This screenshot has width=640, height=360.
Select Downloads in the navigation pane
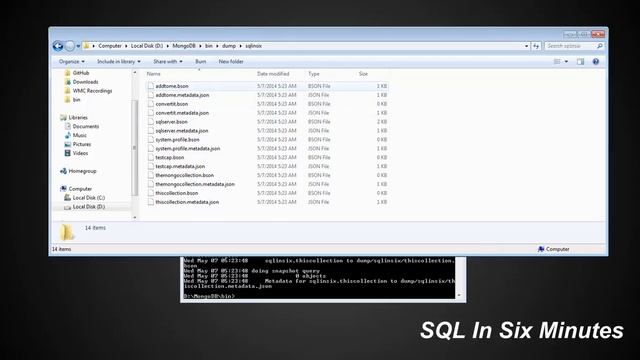coord(85,82)
